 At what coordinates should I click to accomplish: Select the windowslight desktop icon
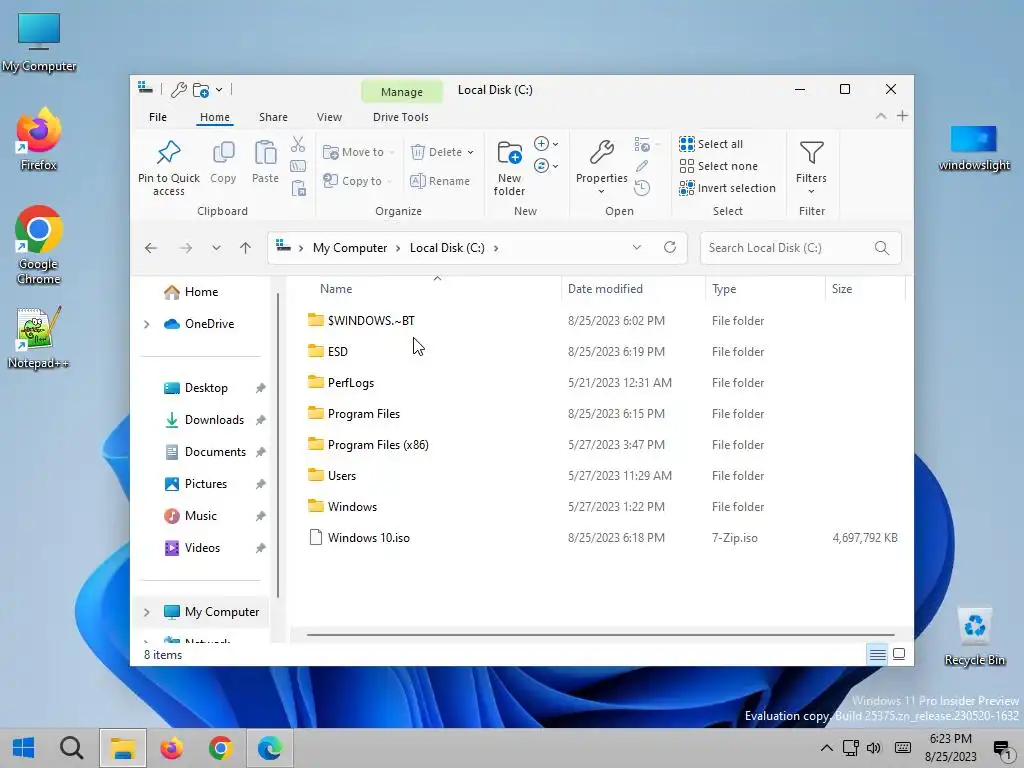pyautogui.click(x=974, y=148)
